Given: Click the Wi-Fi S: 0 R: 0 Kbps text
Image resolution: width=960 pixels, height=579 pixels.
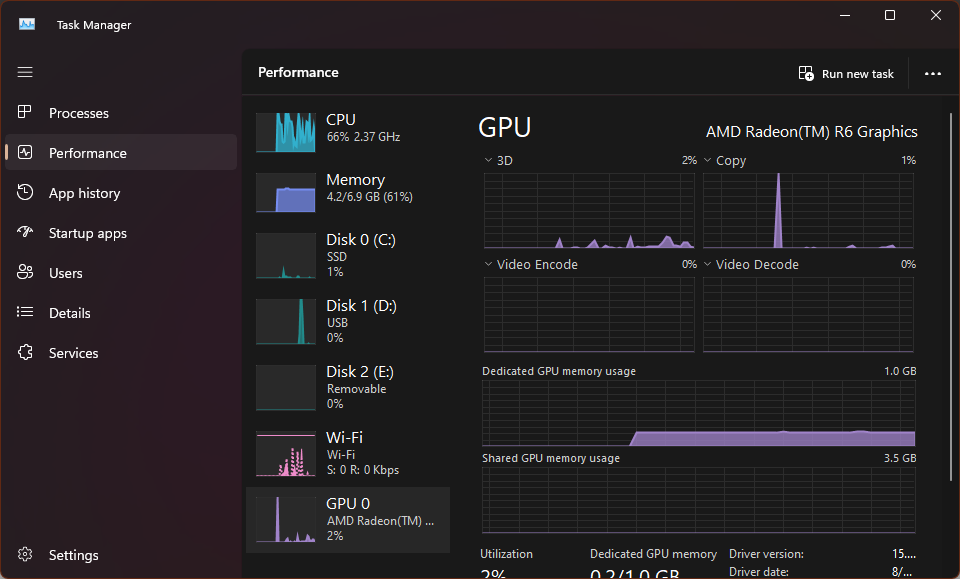Looking at the screenshot, I should point(363,470).
